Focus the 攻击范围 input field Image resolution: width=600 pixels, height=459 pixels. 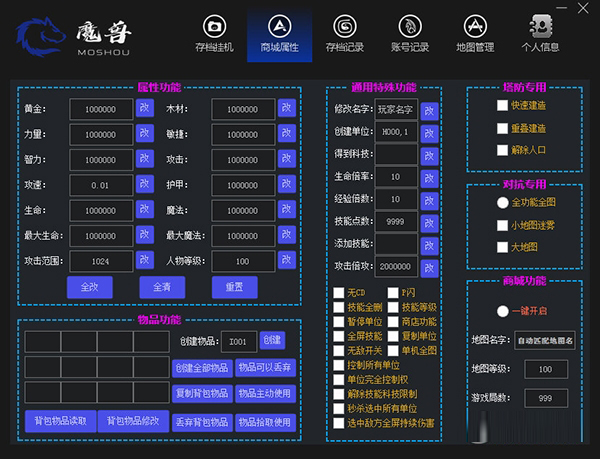coord(101,261)
